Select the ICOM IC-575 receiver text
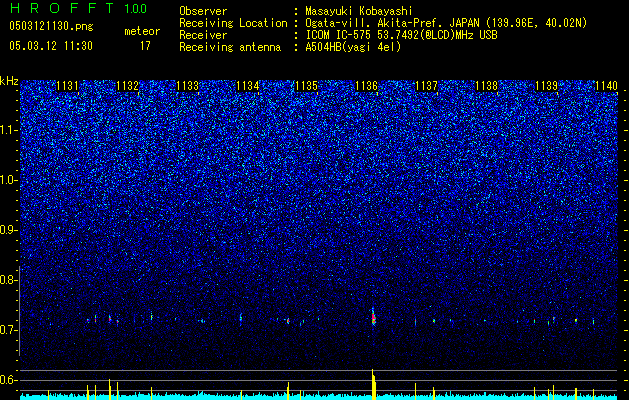Screen dimensions: 629x400 [x=401, y=35]
